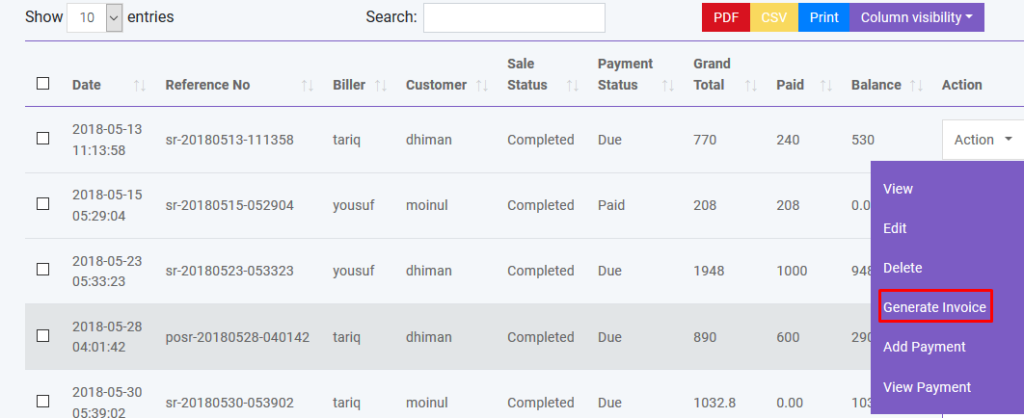Sort by Customer column arrows
The width and height of the screenshot is (1024, 418).
(482, 86)
